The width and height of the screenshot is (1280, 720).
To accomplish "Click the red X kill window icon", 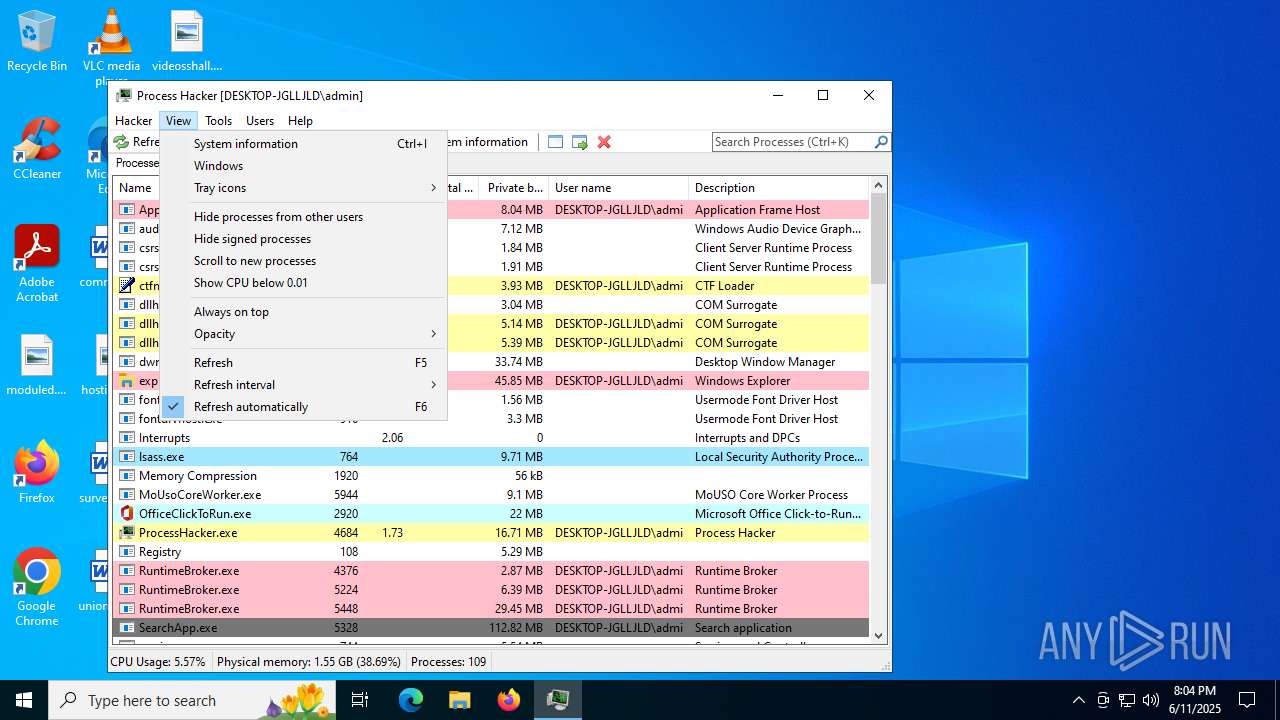I will click(x=604, y=142).
